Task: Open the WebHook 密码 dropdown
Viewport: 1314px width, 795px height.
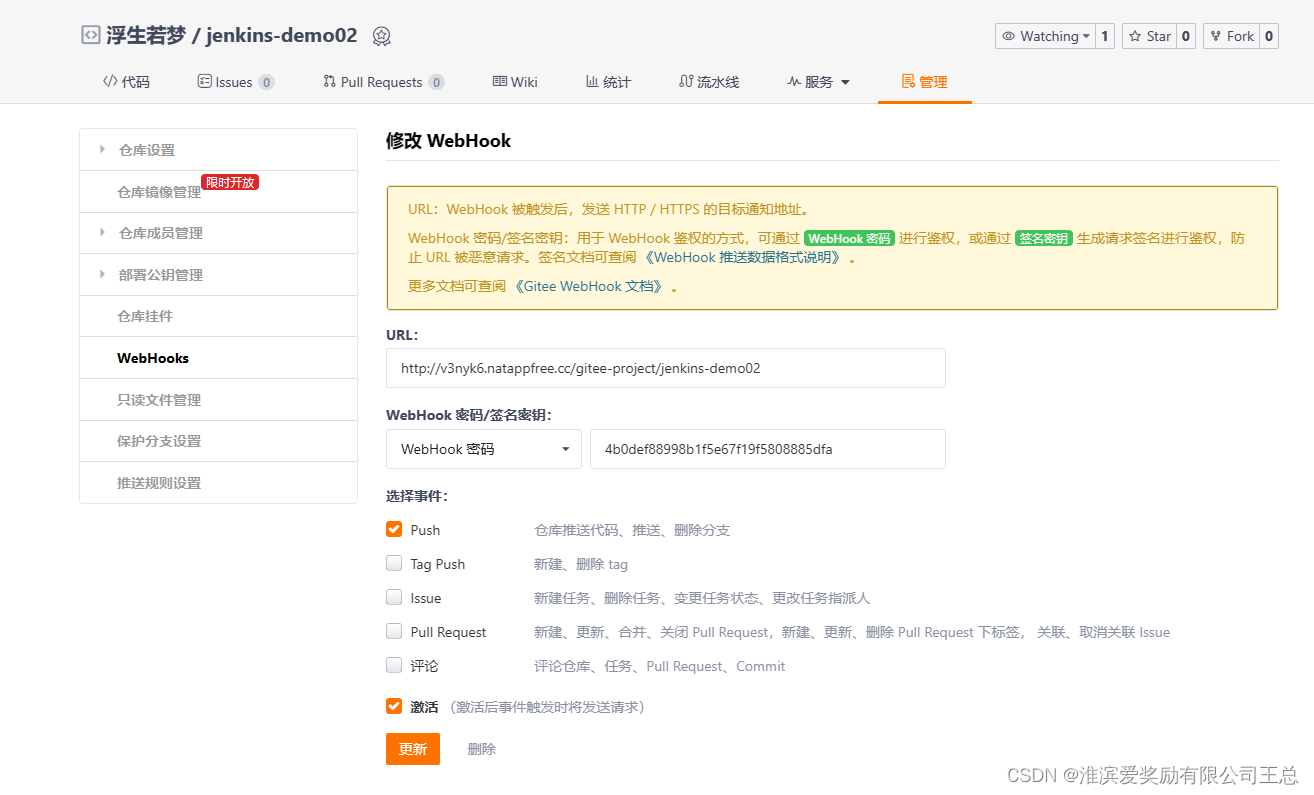Action: tap(483, 449)
